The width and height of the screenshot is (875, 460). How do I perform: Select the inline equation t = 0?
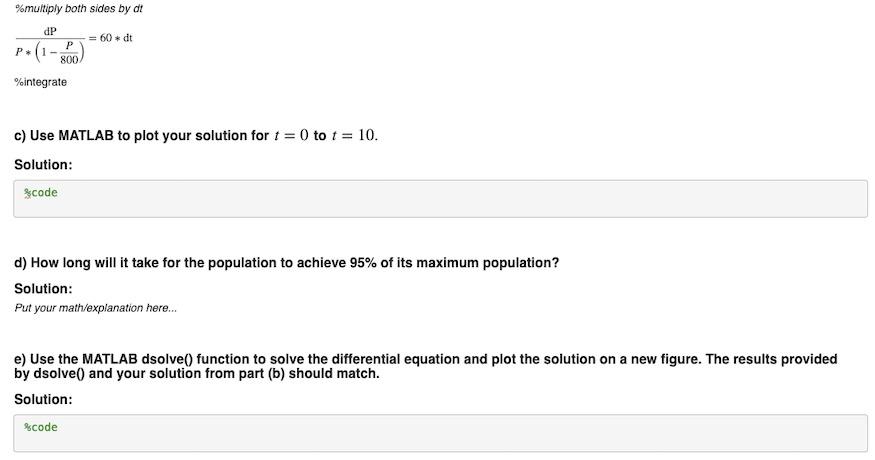tap(291, 136)
